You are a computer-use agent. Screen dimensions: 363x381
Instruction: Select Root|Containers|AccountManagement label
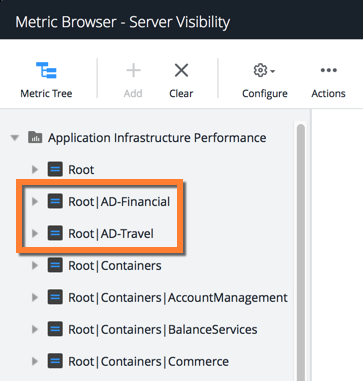(178, 298)
